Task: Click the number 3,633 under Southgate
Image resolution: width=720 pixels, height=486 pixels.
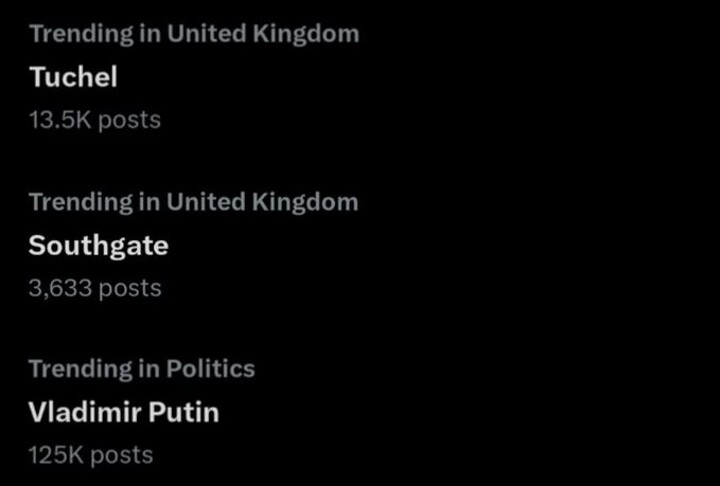Action: (60, 288)
